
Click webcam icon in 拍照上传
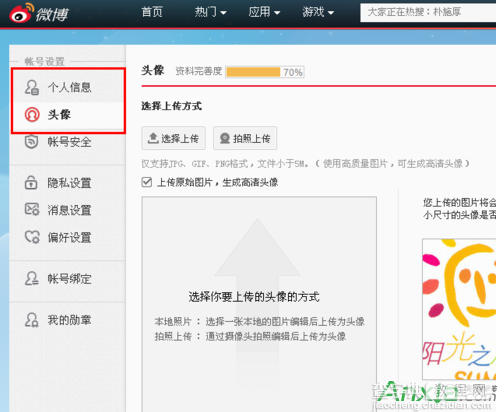pyautogui.click(x=225, y=138)
